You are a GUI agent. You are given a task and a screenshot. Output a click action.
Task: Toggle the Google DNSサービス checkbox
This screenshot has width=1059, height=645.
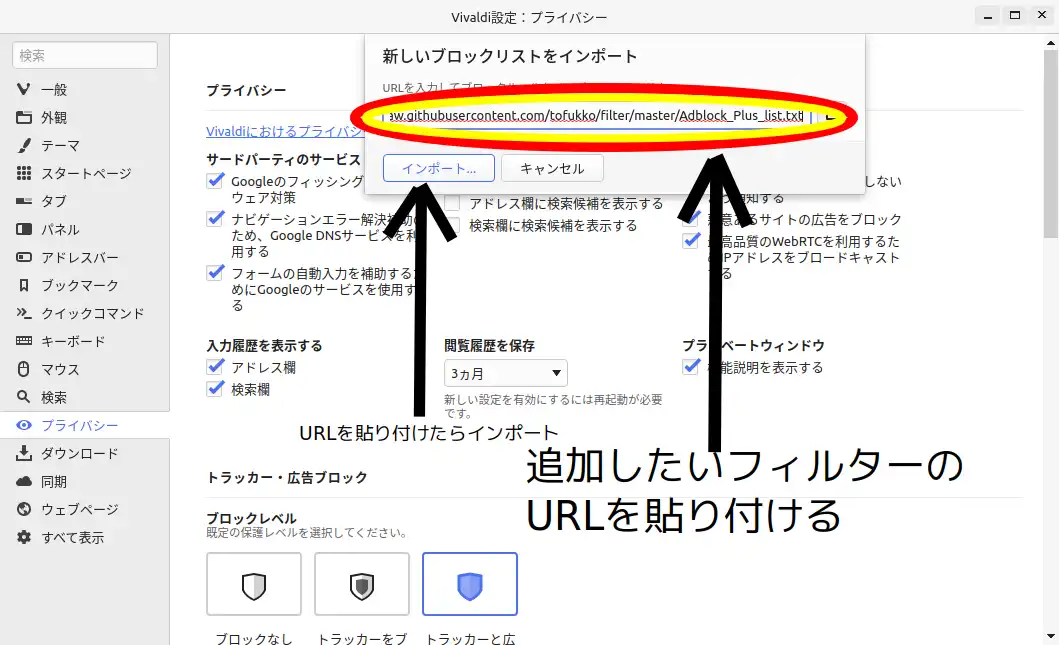pyautogui.click(x=215, y=219)
